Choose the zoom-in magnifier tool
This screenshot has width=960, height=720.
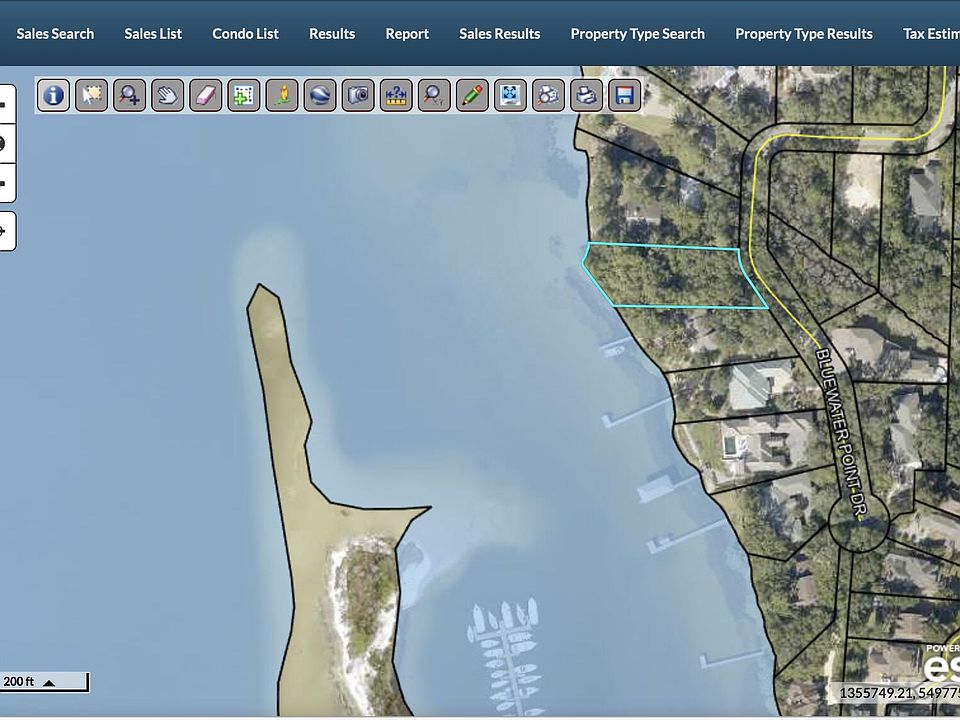pos(129,96)
